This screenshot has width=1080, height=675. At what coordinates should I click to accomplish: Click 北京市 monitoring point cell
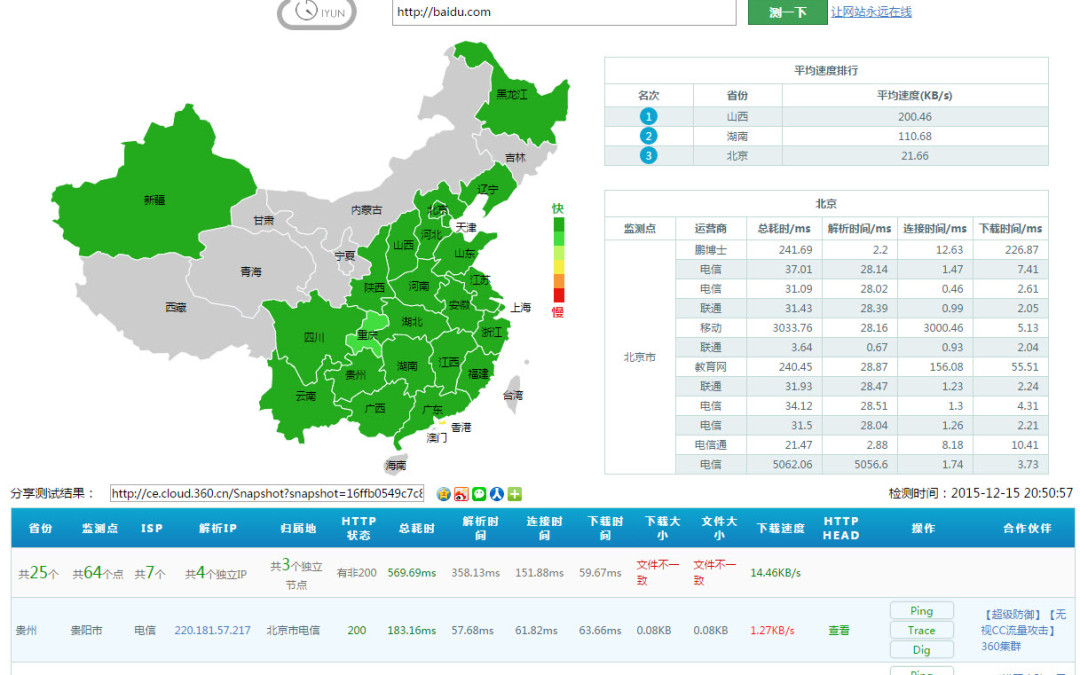point(640,357)
